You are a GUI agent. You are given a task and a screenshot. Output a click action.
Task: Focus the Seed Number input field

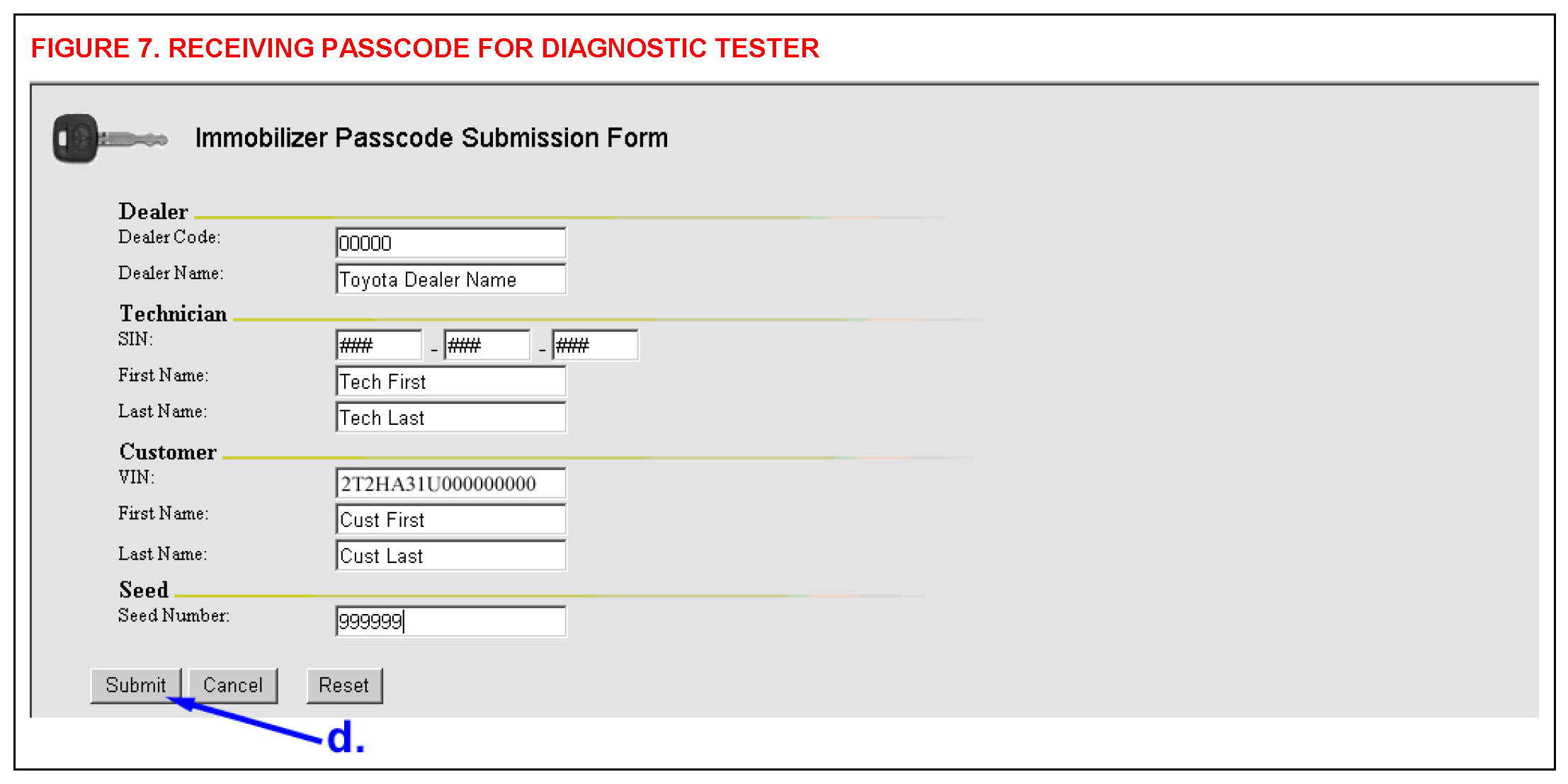(450, 622)
